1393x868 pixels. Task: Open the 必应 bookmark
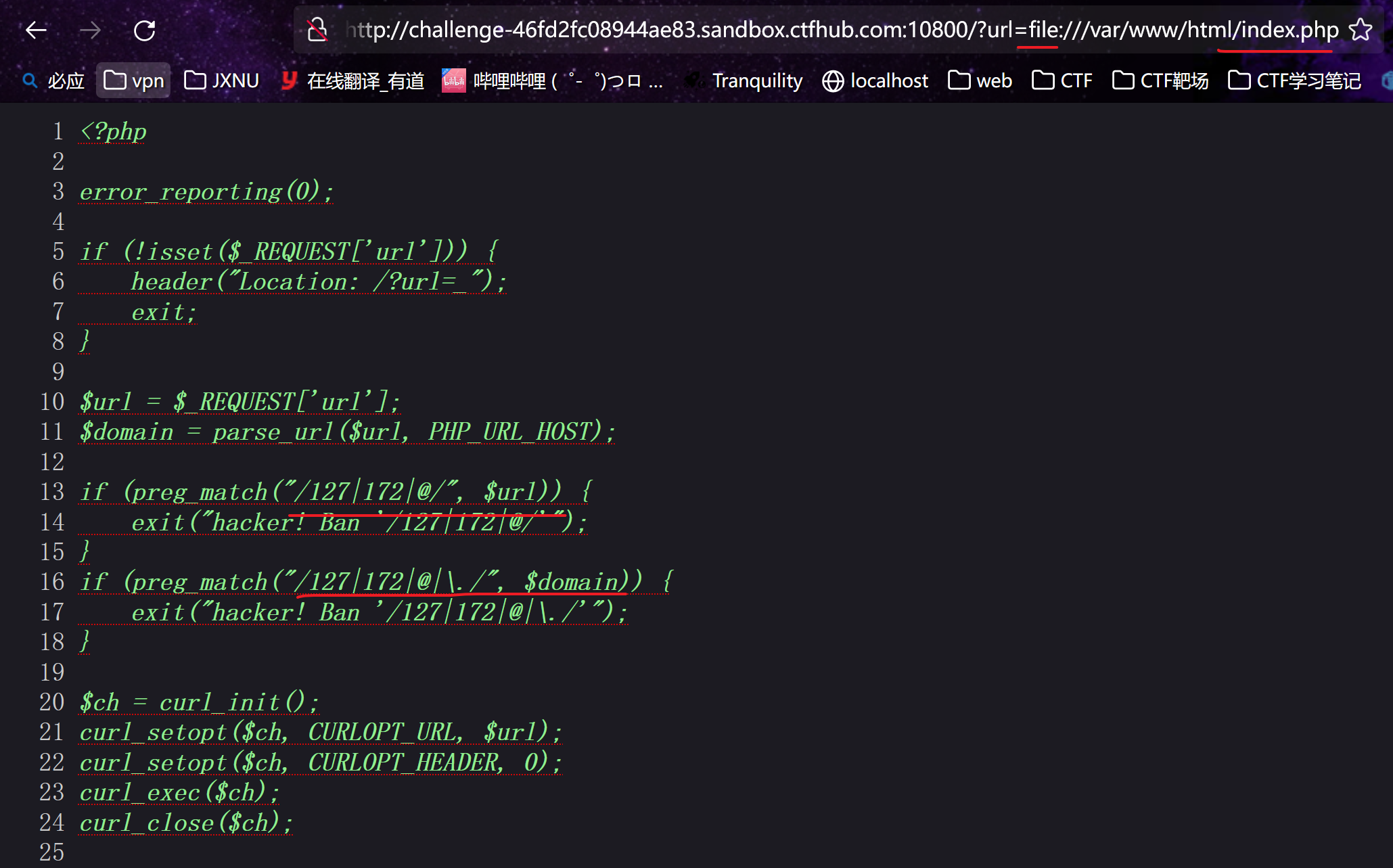tap(54, 81)
